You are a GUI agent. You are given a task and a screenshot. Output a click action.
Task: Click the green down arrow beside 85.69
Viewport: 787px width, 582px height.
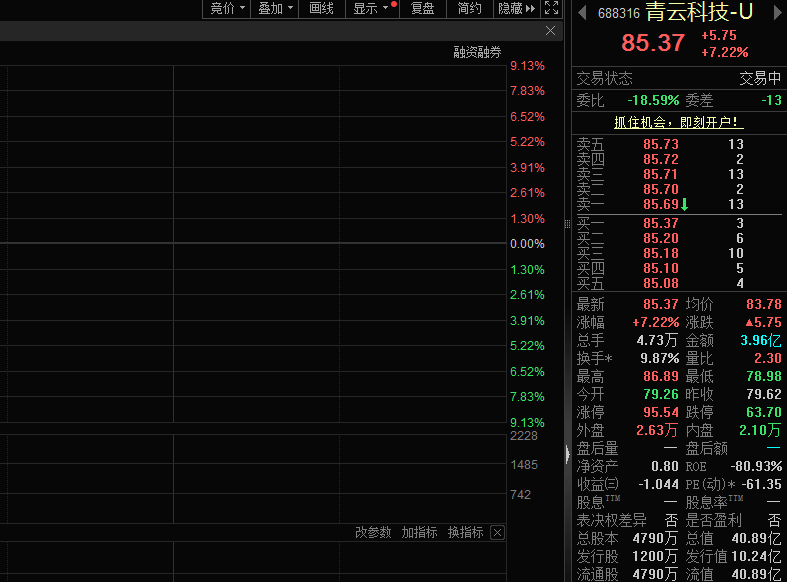[x=685, y=204]
